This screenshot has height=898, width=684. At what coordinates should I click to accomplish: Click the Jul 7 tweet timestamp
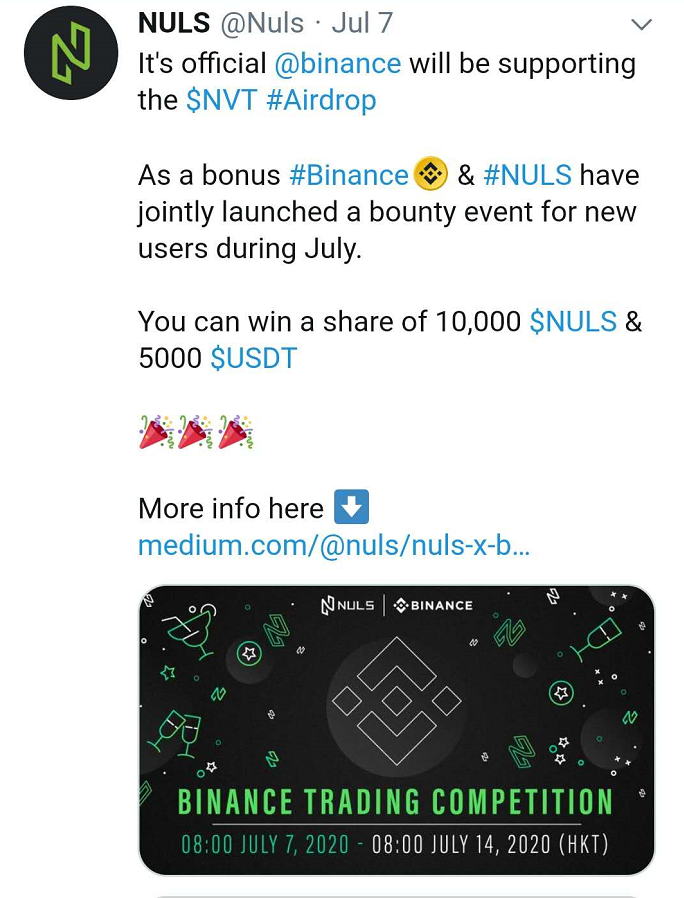[x=362, y=23]
